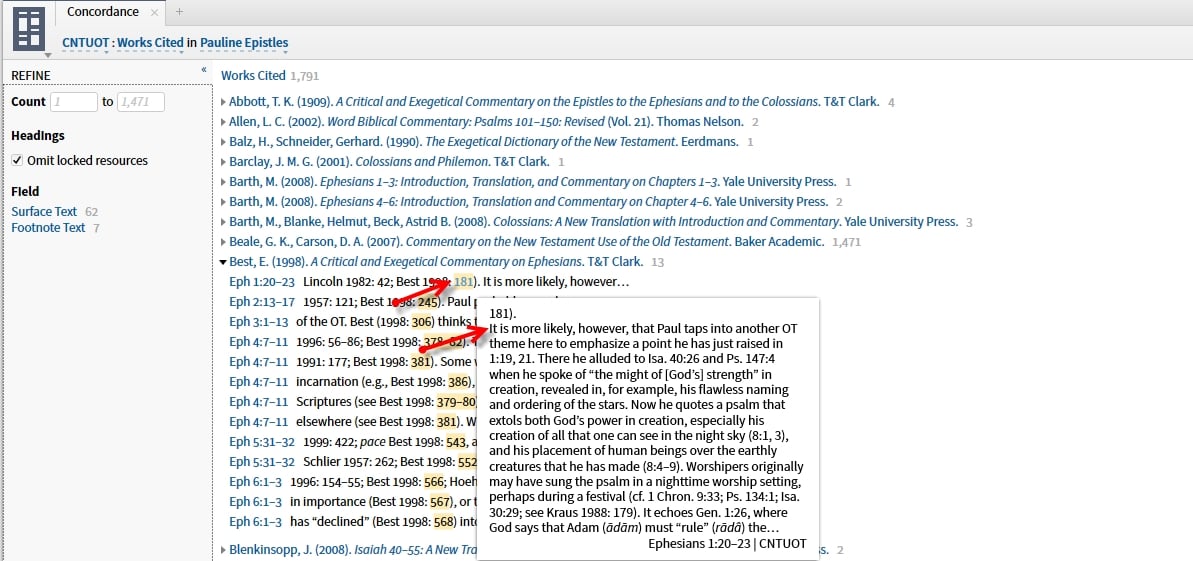Viewport: 1193px width, 561px height.
Task: Click highlighted page 543 in Eph 5:31–32 row
Action: pos(456,442)
